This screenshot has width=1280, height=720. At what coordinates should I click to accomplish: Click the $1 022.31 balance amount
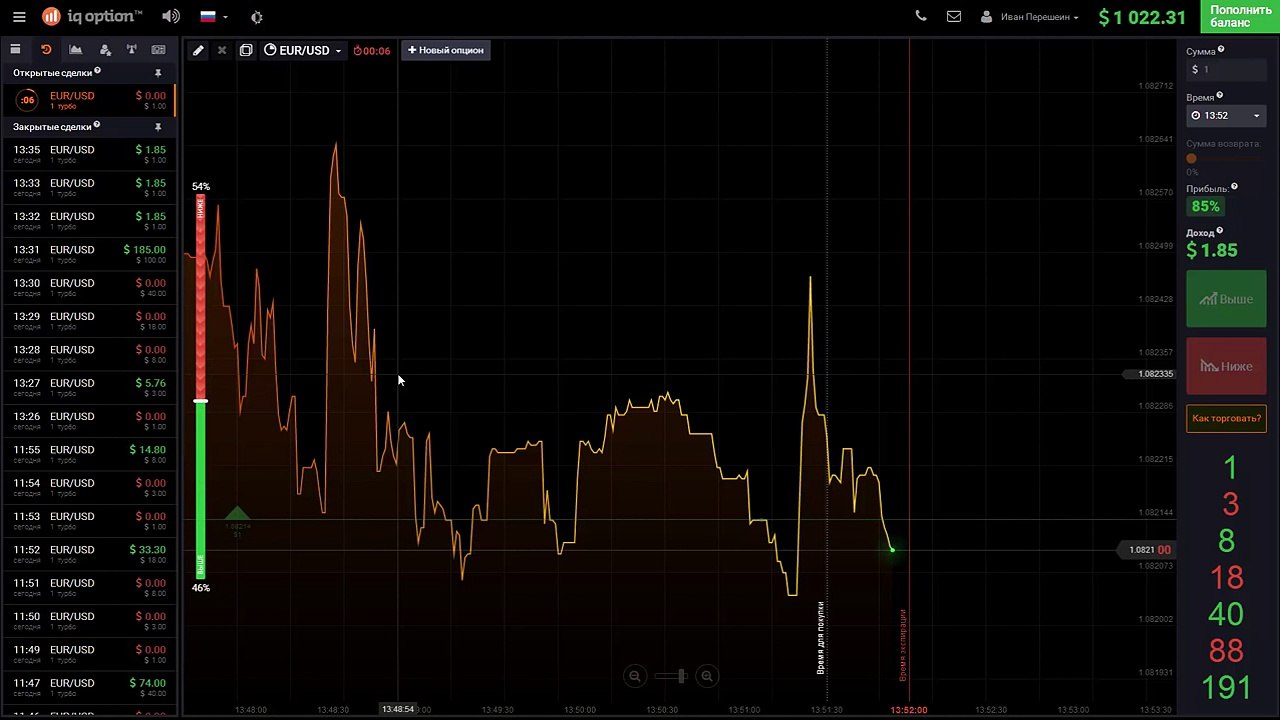[1142, 17]
